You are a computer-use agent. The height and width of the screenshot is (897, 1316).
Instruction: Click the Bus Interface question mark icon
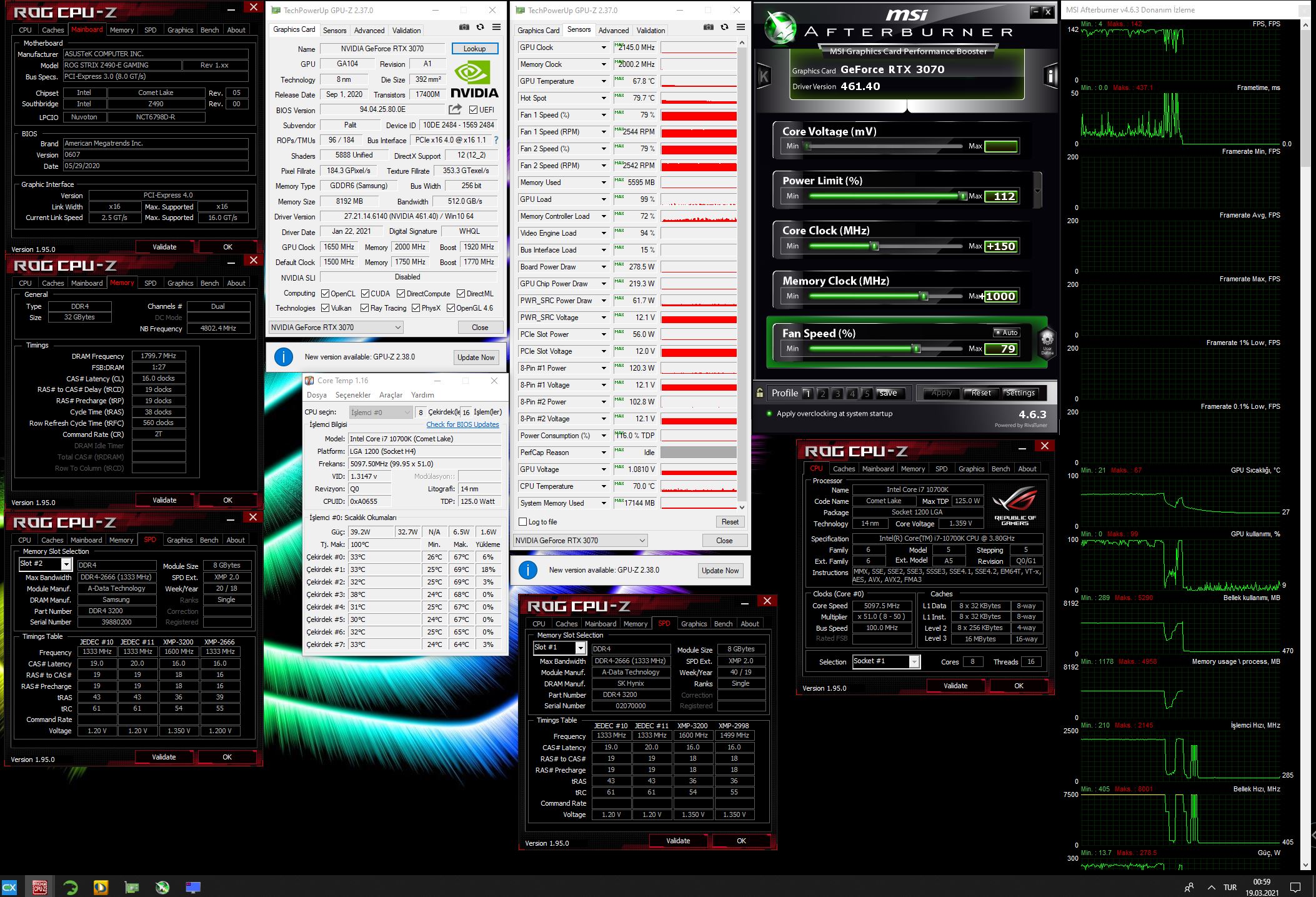tap(496, 140)
